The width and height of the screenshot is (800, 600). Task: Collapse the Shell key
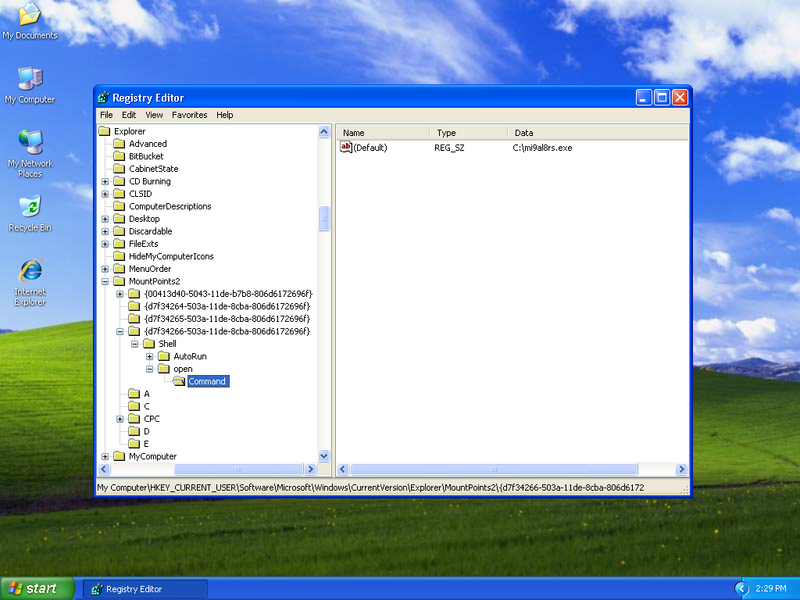(135, 344)
